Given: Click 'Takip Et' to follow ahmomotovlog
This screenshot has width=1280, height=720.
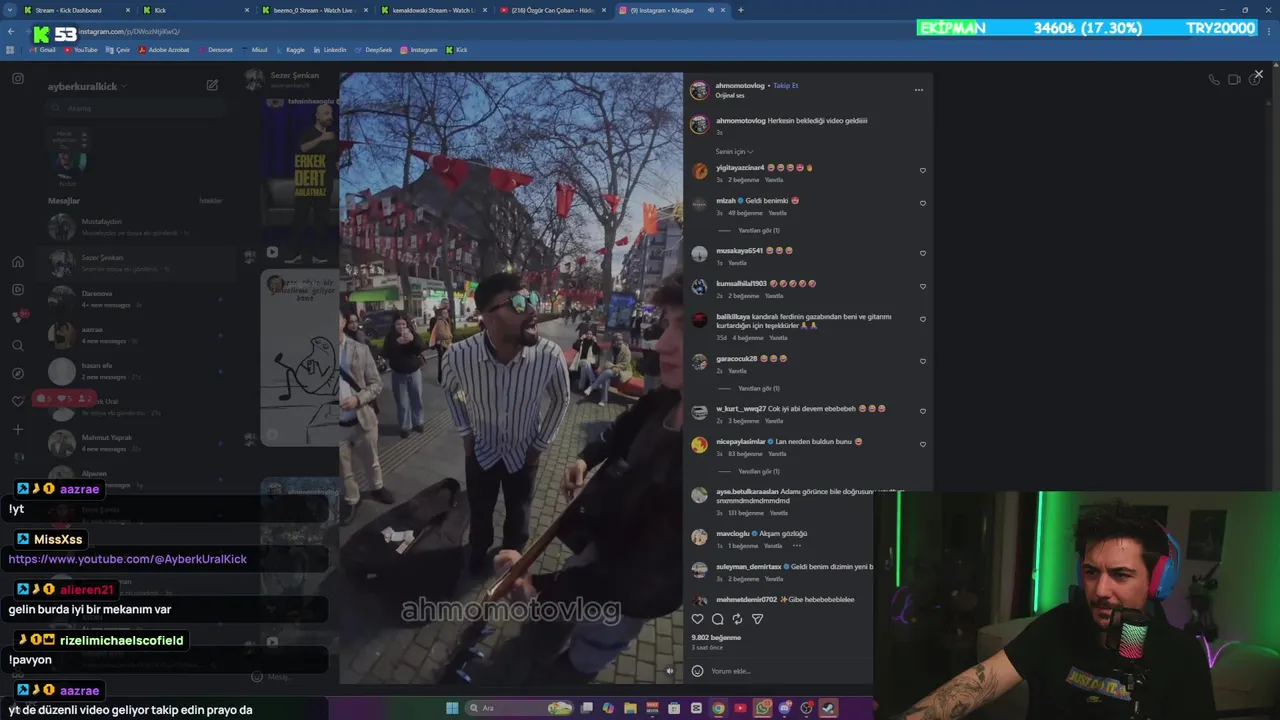Looking at the screenshot, I should click(786, 86).
